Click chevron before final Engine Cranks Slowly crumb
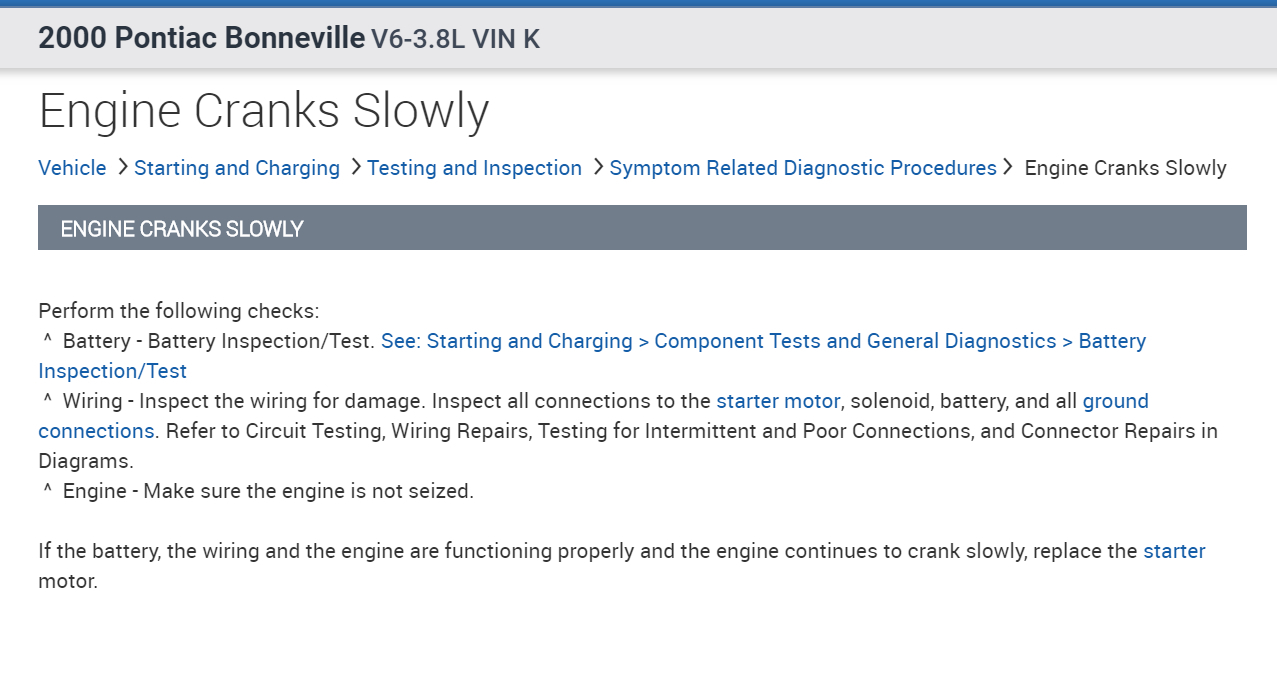Viewport: 1277px width, 680px height. click(1008, 167)
